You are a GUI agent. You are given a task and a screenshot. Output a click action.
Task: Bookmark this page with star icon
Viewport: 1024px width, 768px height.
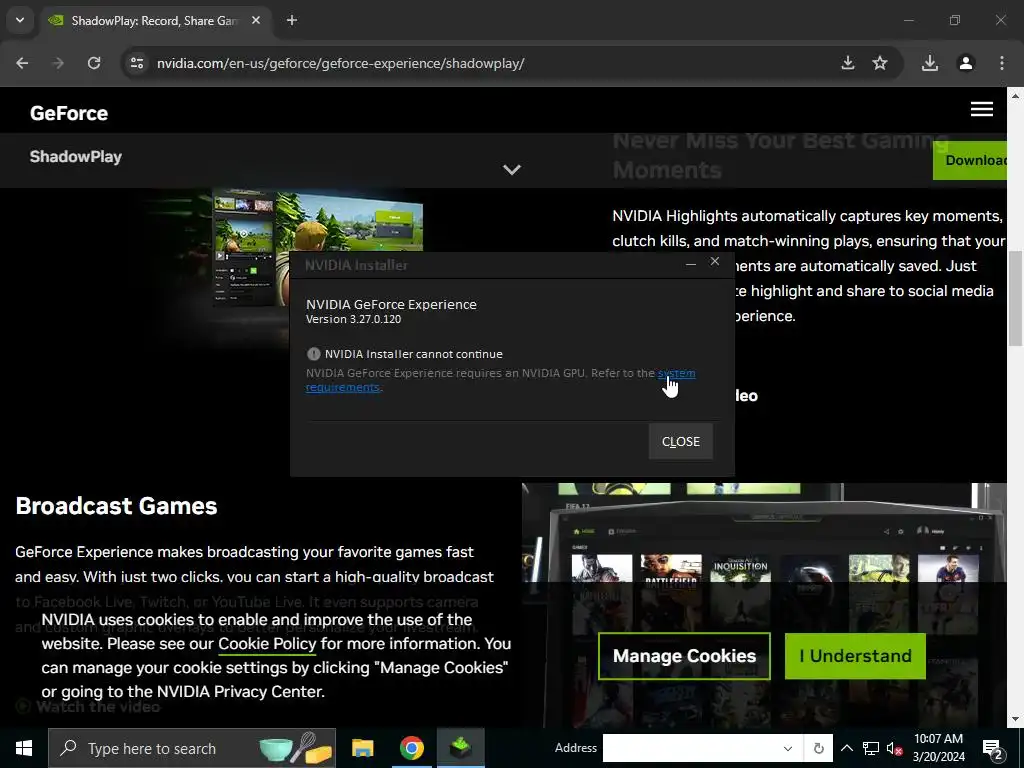coord(880,63)
